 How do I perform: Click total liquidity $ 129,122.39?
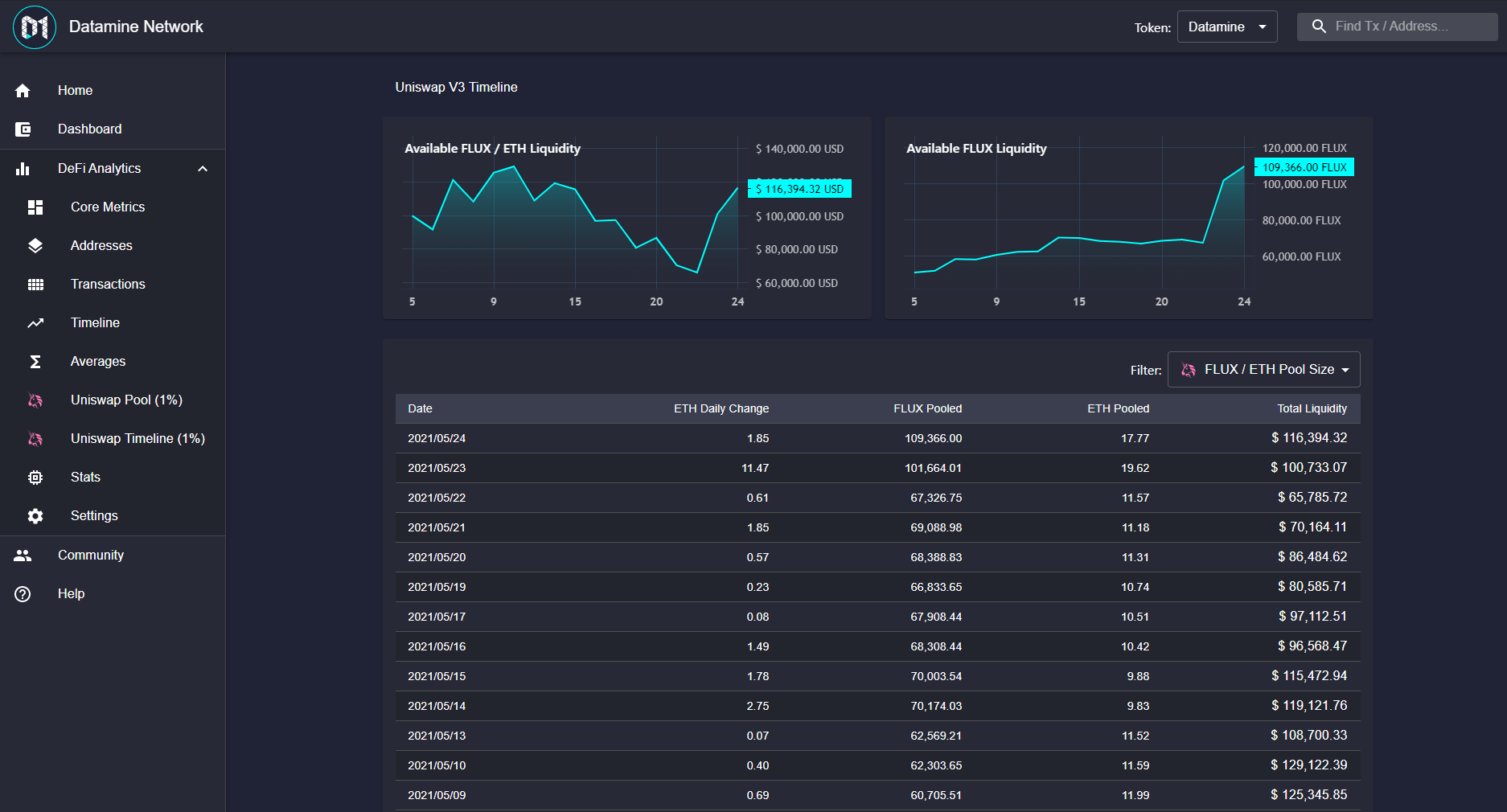(1308, 765)
